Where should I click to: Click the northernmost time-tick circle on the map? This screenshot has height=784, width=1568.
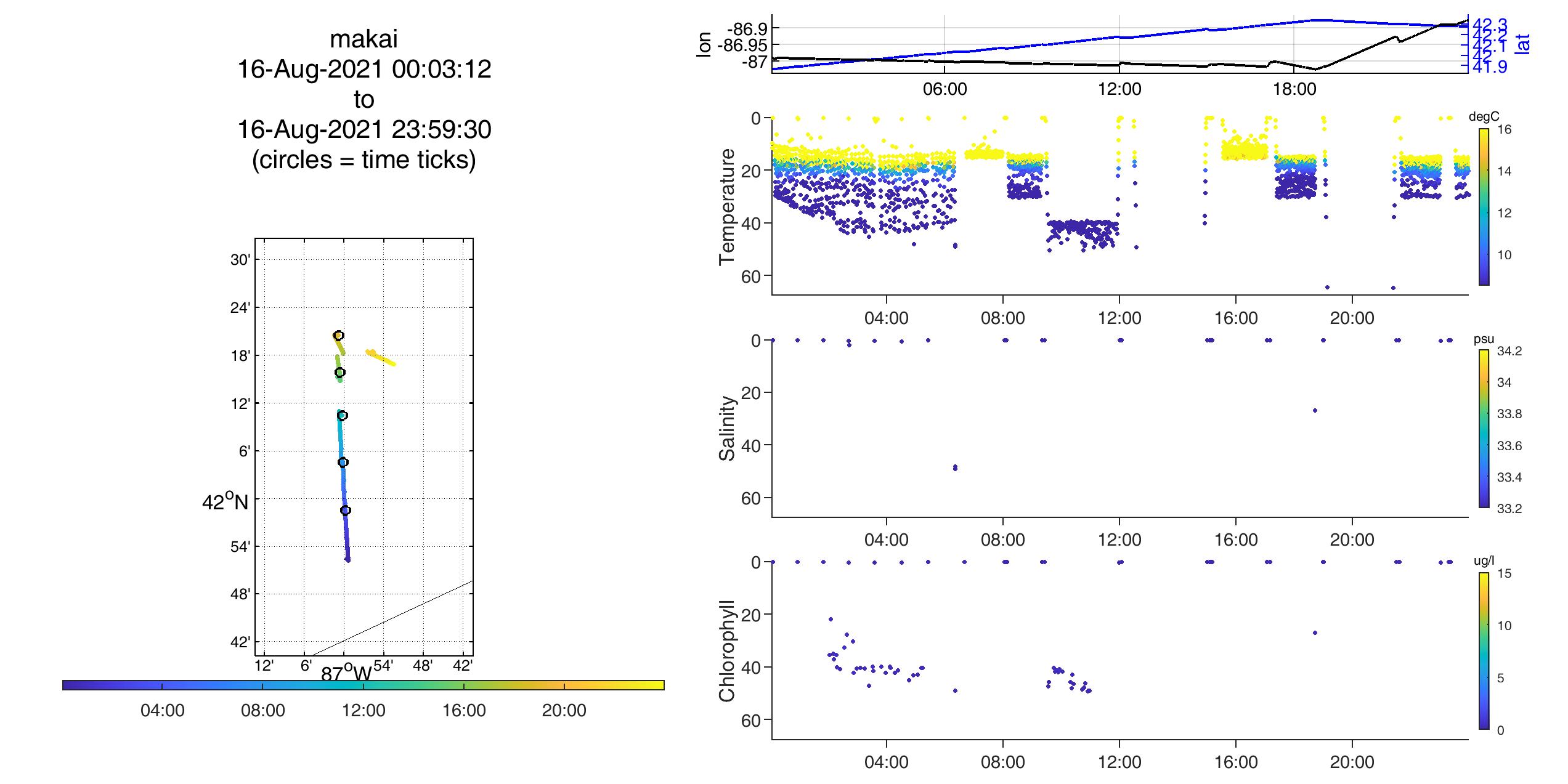point(338,335)
